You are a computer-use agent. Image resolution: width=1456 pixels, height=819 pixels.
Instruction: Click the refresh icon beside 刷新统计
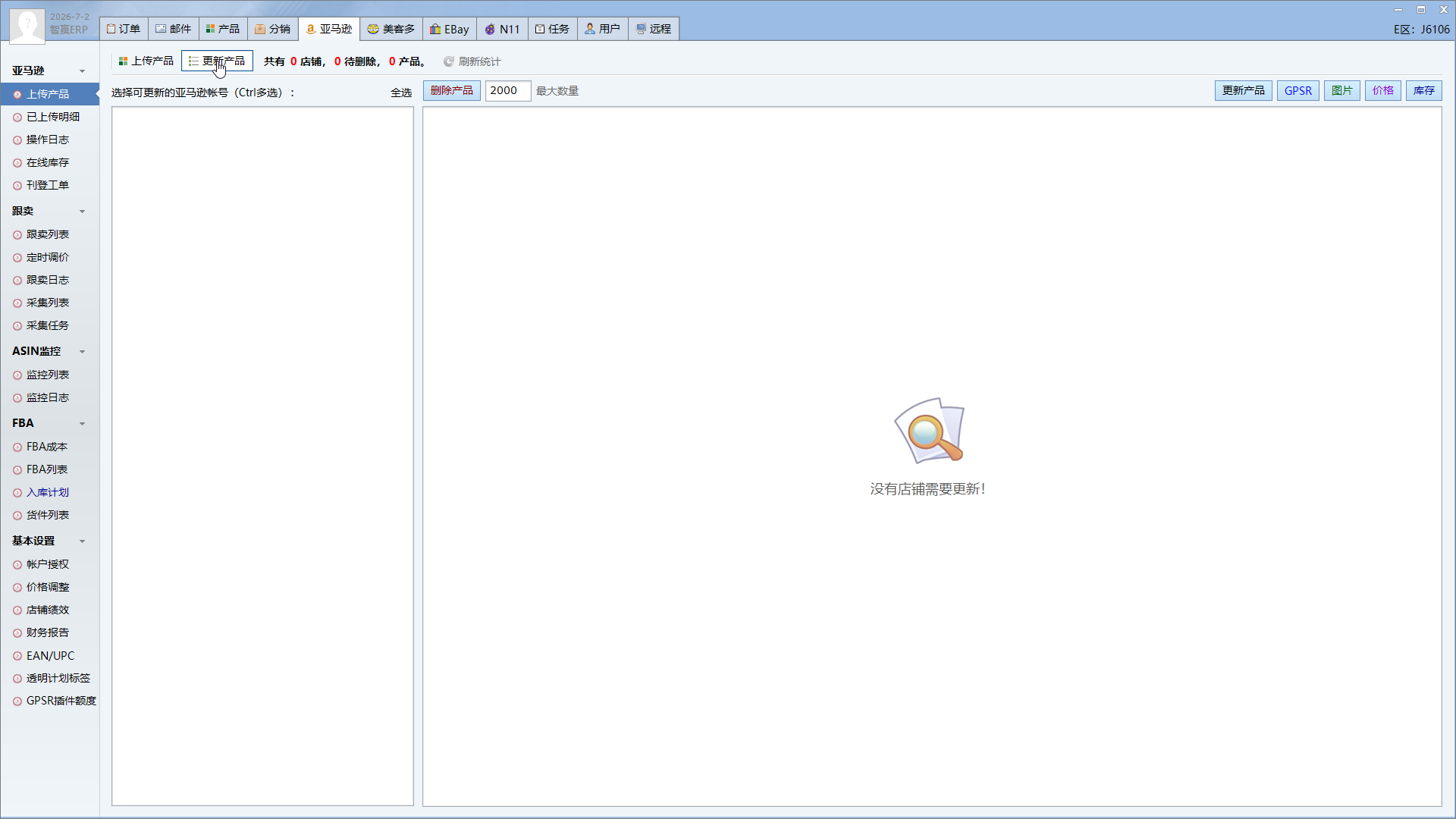[449, 61]
